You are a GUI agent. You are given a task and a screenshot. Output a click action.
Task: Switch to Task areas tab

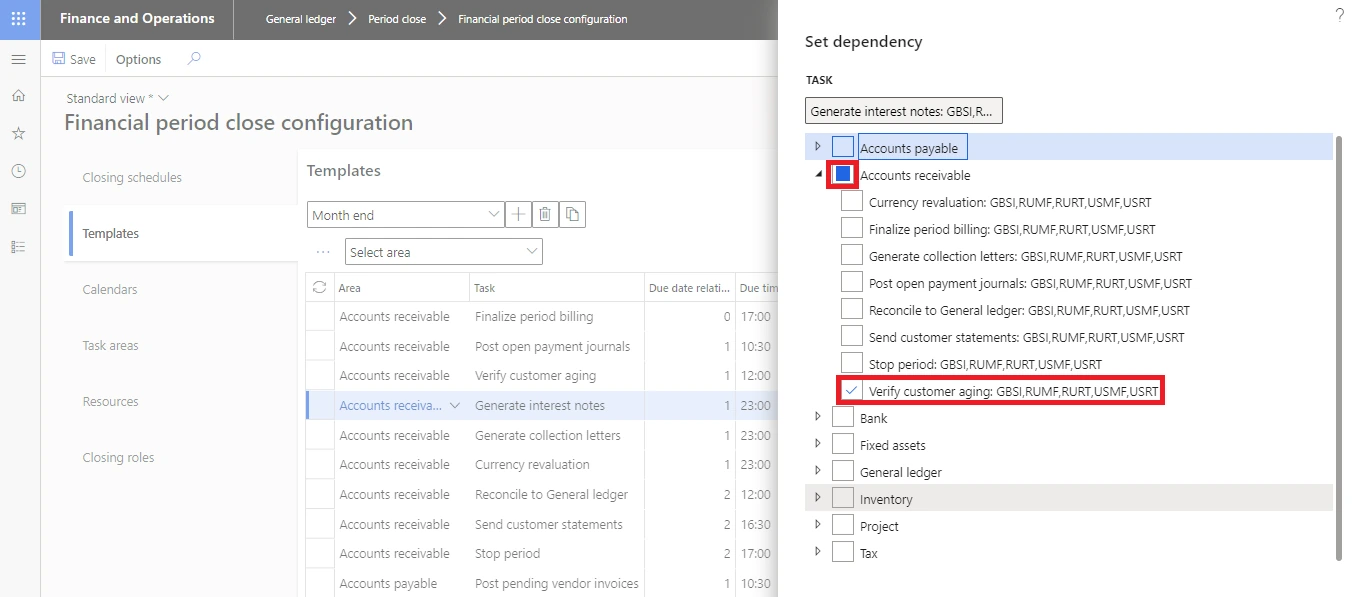[111, 345]
